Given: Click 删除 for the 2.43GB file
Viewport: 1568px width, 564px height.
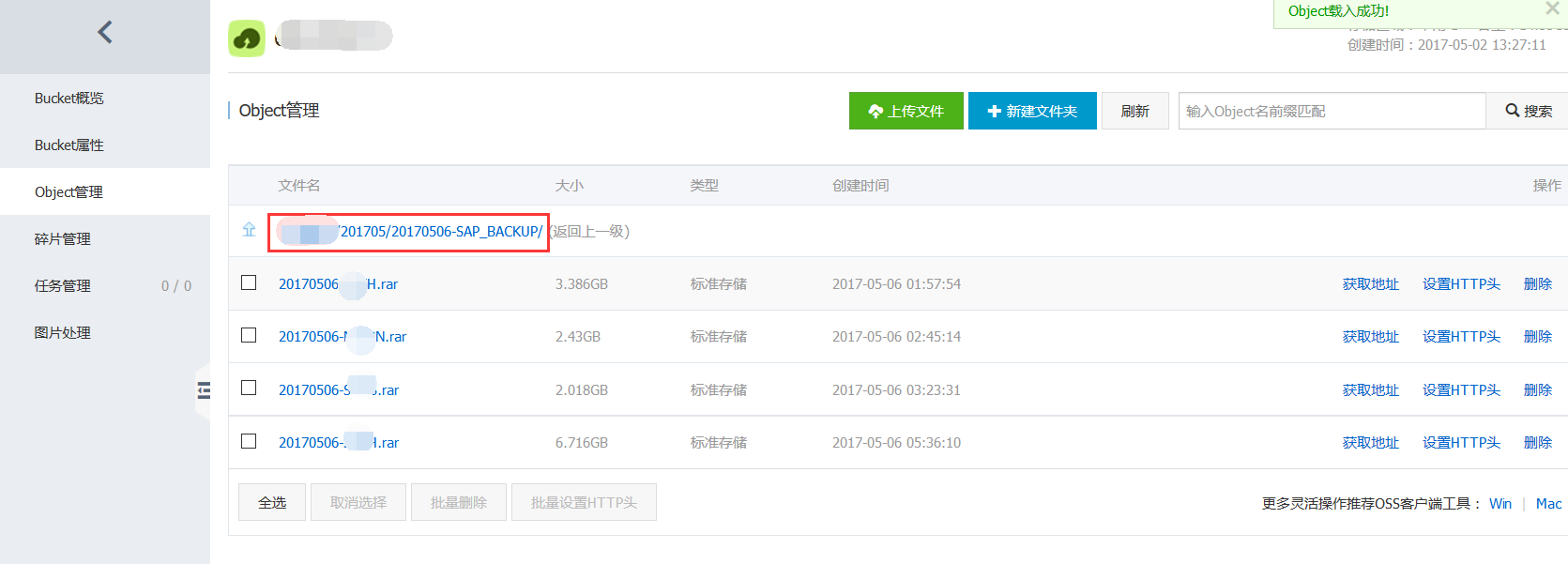Looking at the screenshot, I should point(1537,337).
